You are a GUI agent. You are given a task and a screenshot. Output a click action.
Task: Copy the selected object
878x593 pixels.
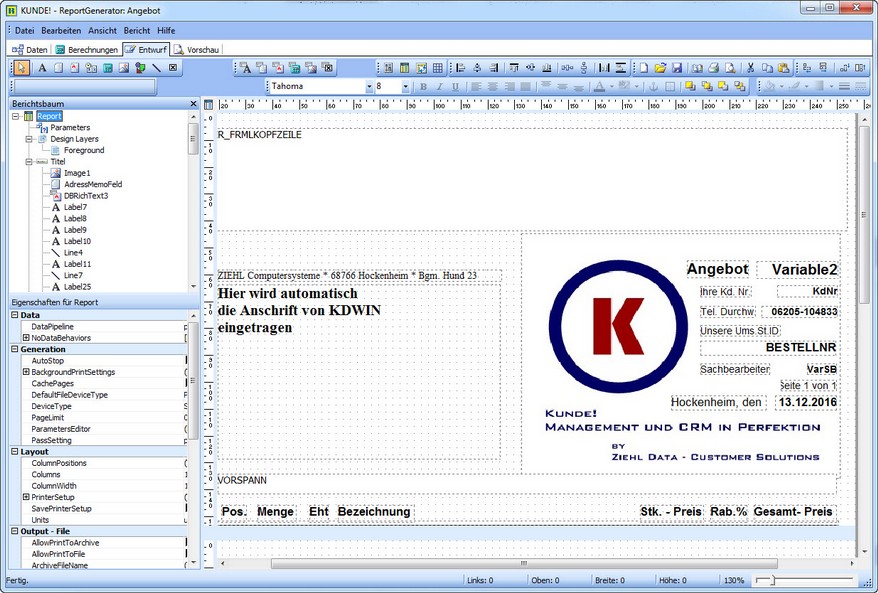767,68
